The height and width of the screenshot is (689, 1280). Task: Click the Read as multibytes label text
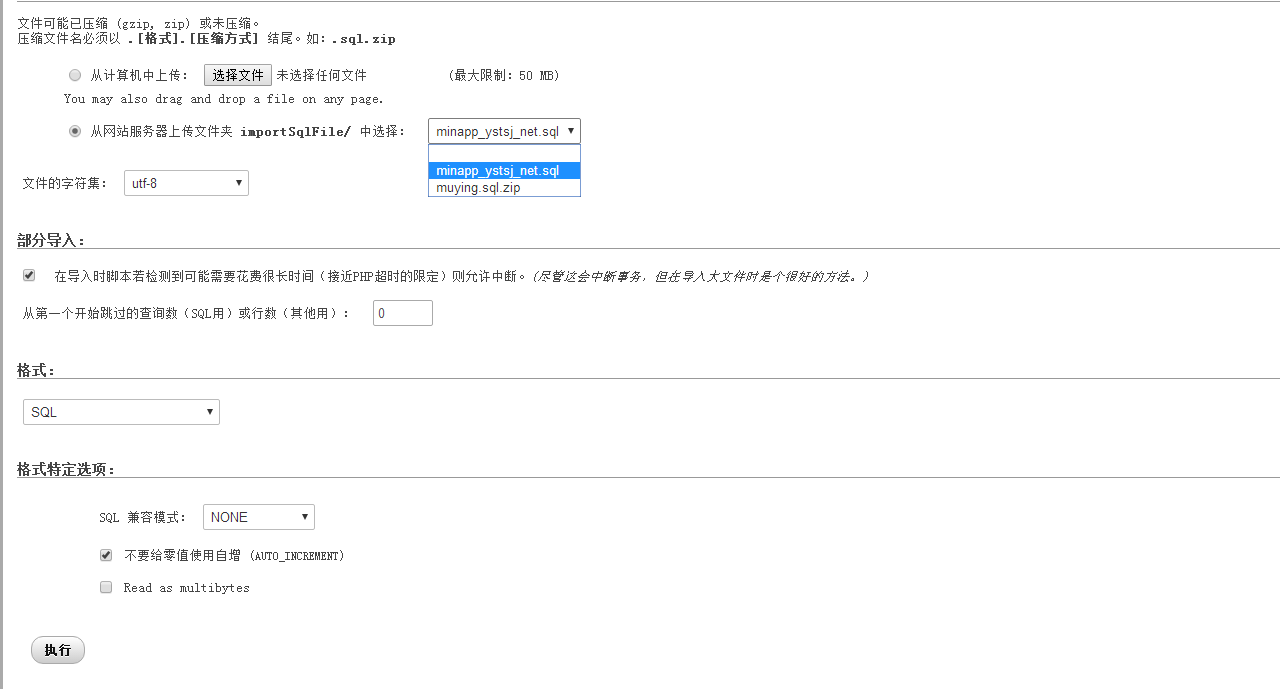click(187, 588)
